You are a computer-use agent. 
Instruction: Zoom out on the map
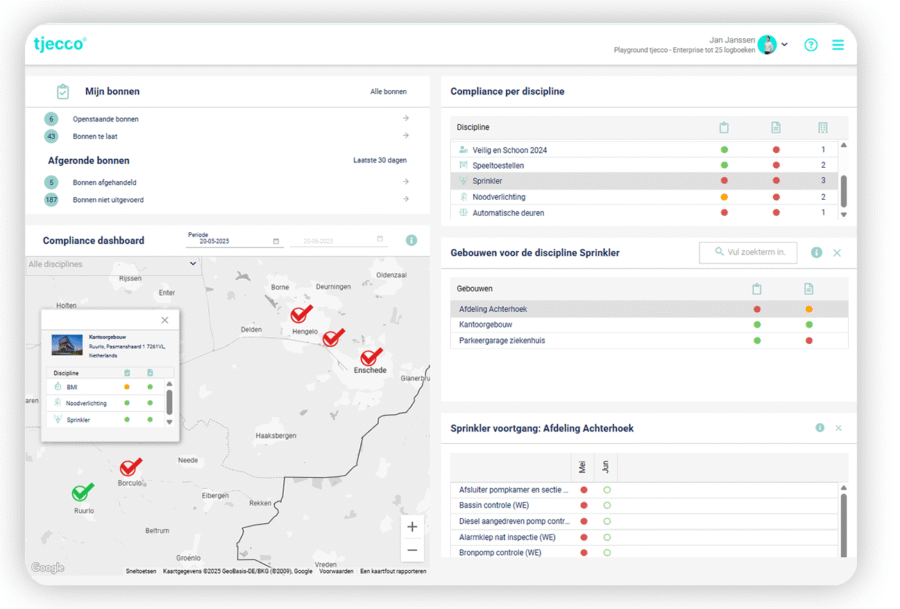[412, 550]
